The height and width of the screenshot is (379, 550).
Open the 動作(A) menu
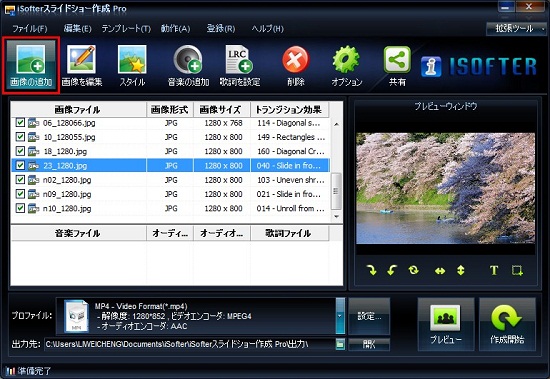175,28
